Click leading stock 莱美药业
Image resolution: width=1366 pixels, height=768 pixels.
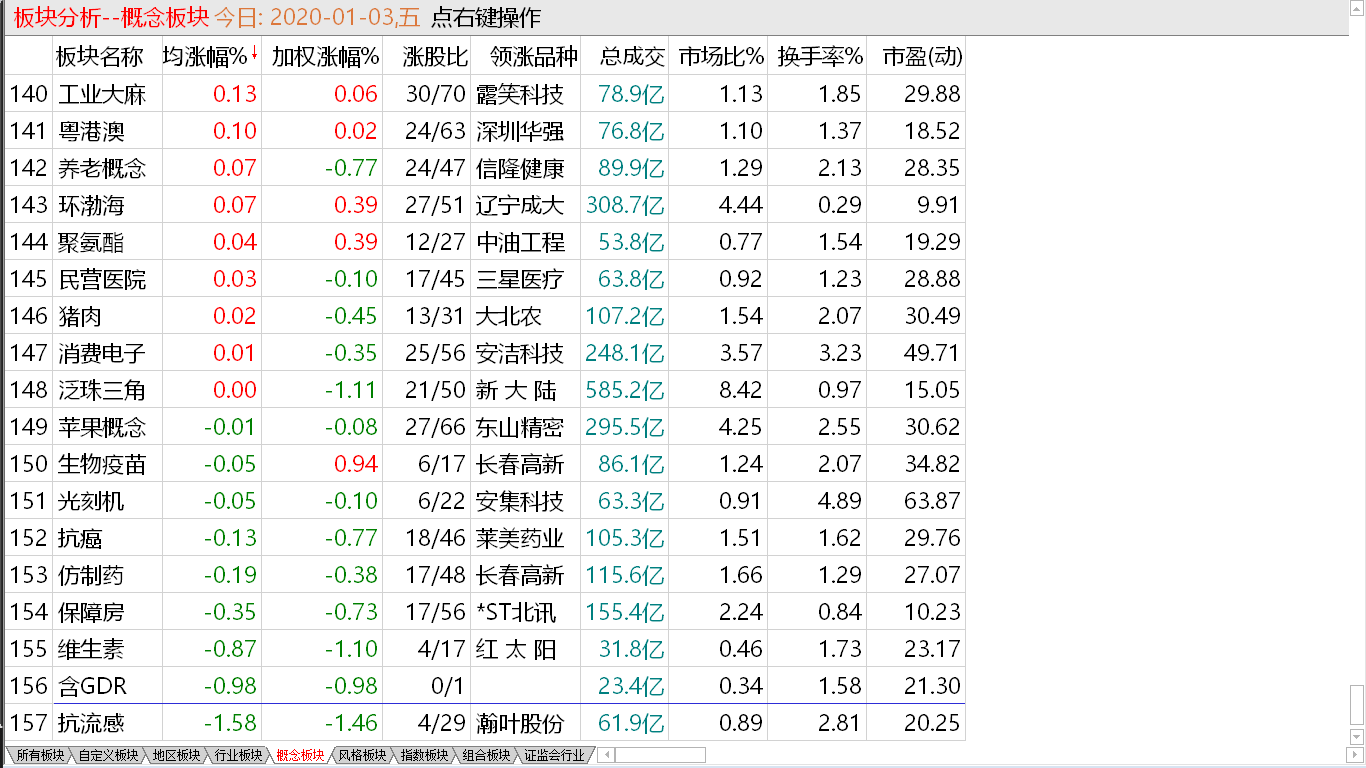coord(520,538)
